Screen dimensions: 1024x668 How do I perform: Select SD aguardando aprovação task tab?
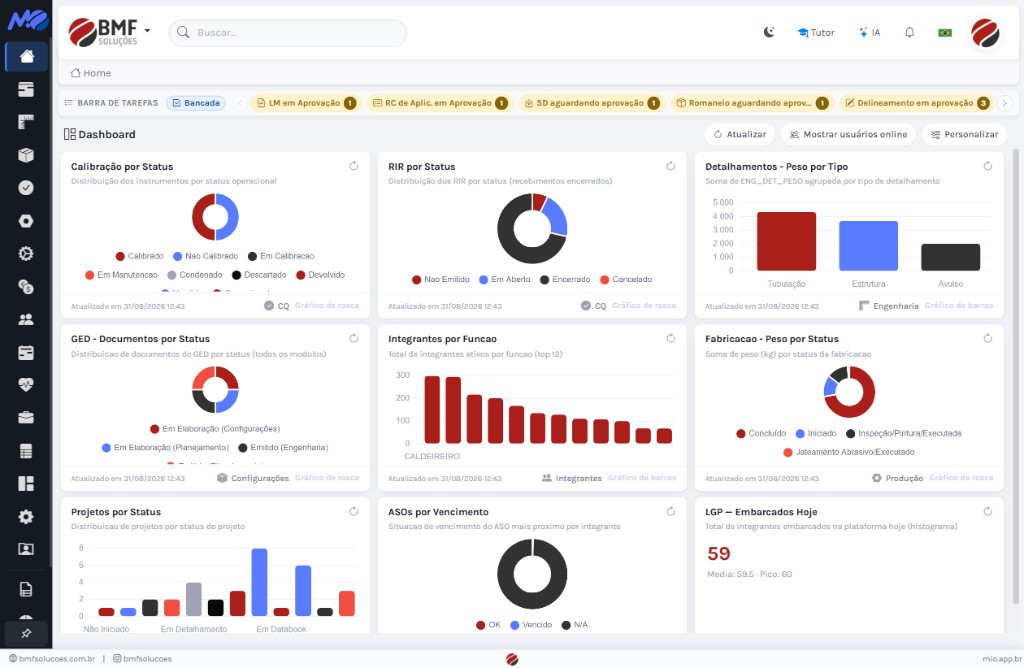(x=590, y=103)
